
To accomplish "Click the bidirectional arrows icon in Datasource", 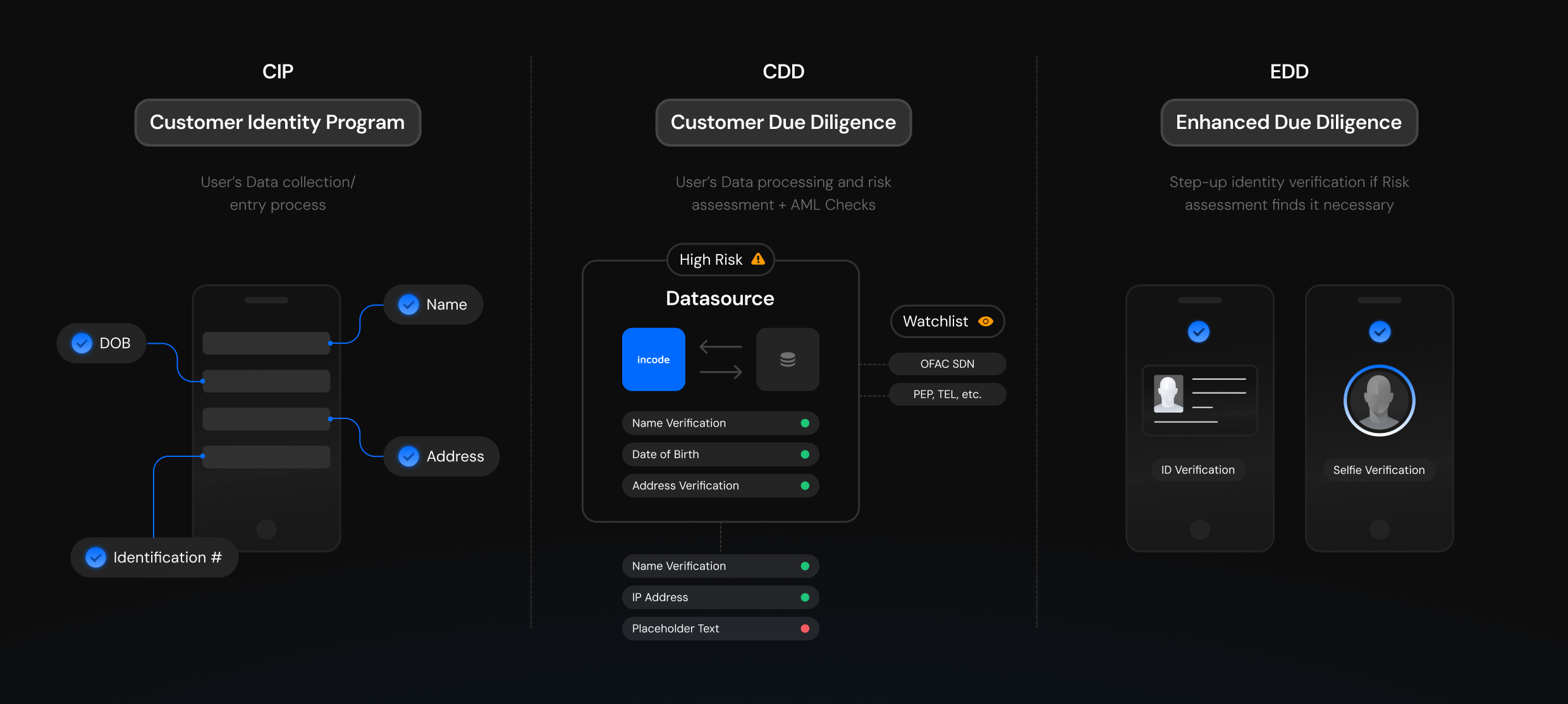I will pyautogui.click(x=720, y=359).
